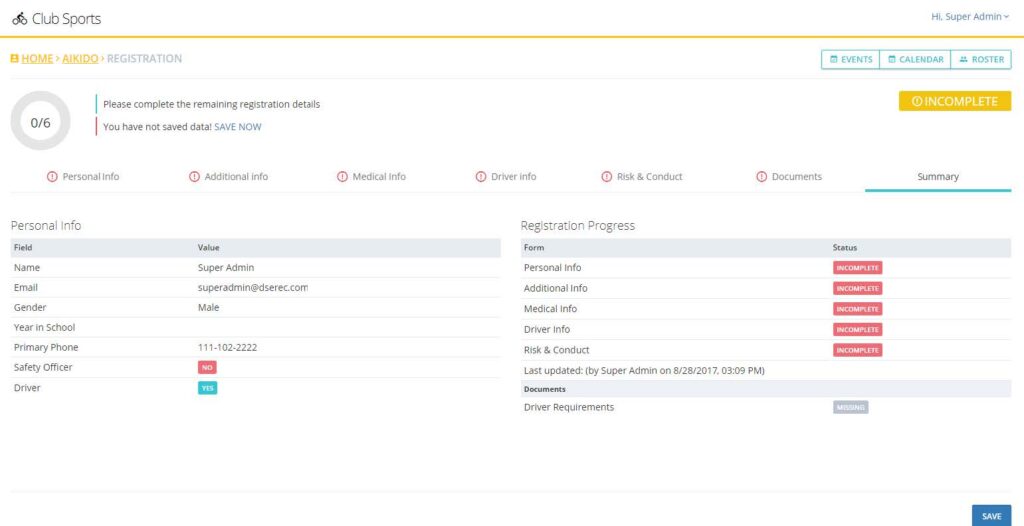Open the EVENTS button

850,59
